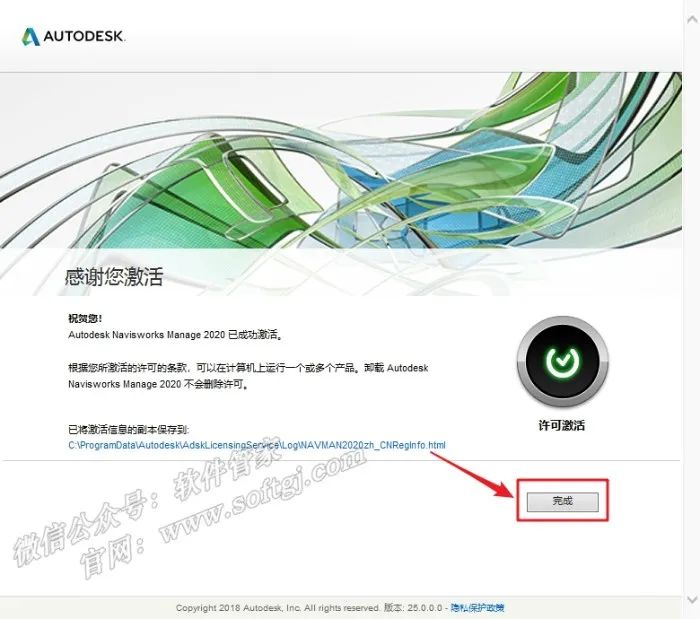This screenshot has height=619, width=700.
Task: Open the NAVMAN2020zh_CNRegInfo.html log file link
Action: [x=257, y=445]
